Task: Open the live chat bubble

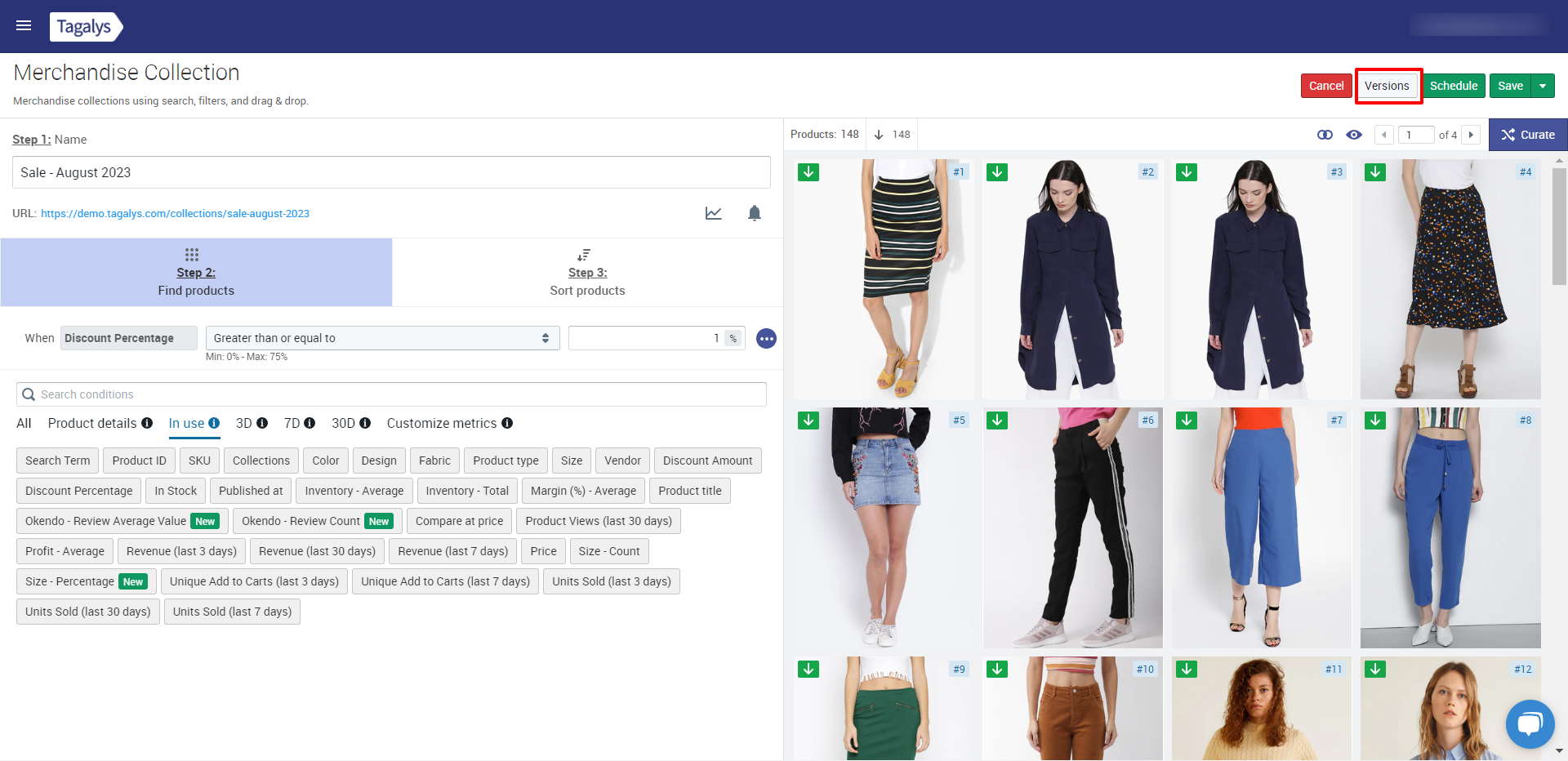Action: coord(1530,724)
